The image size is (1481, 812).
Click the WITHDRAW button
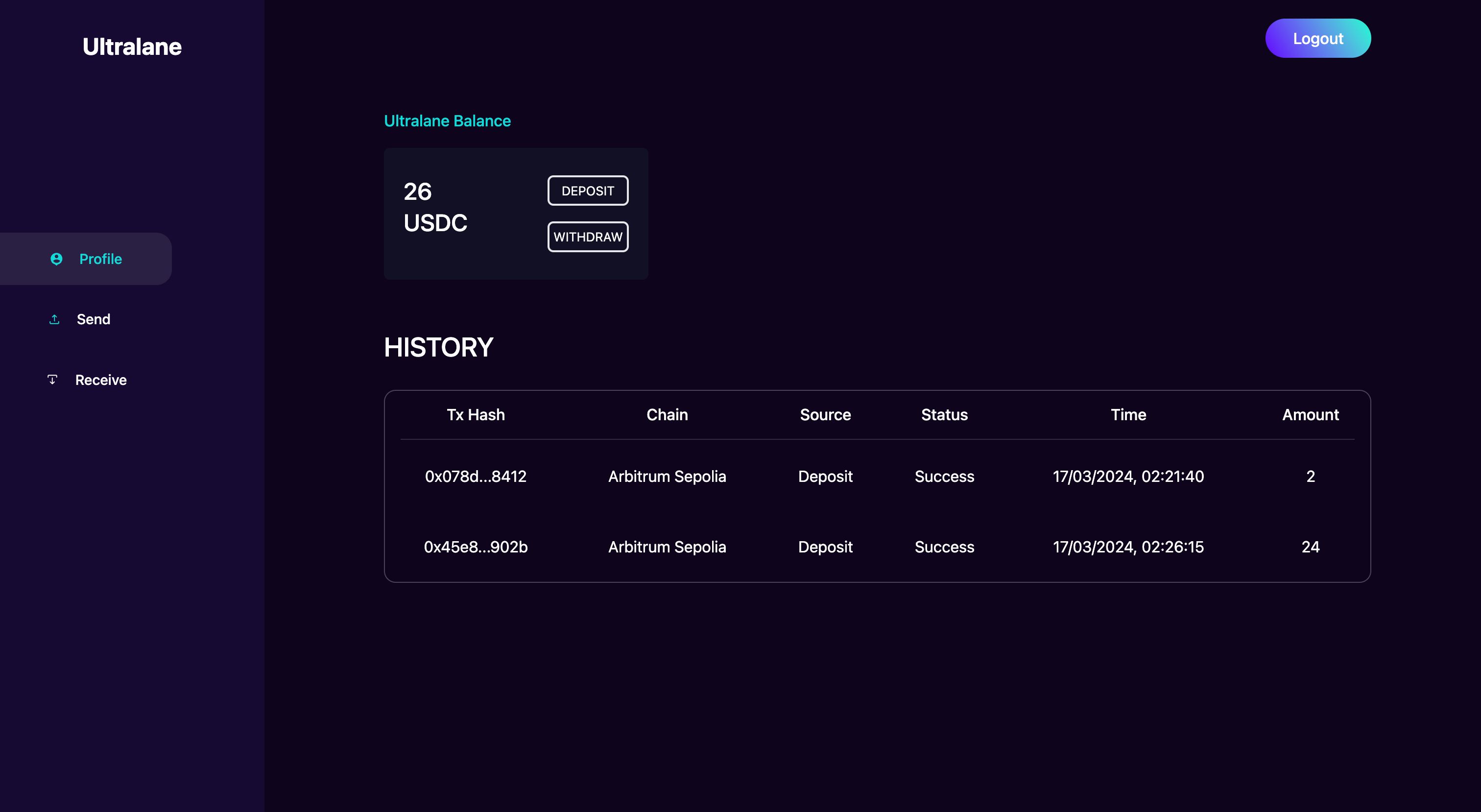click(x=588, y=237)
